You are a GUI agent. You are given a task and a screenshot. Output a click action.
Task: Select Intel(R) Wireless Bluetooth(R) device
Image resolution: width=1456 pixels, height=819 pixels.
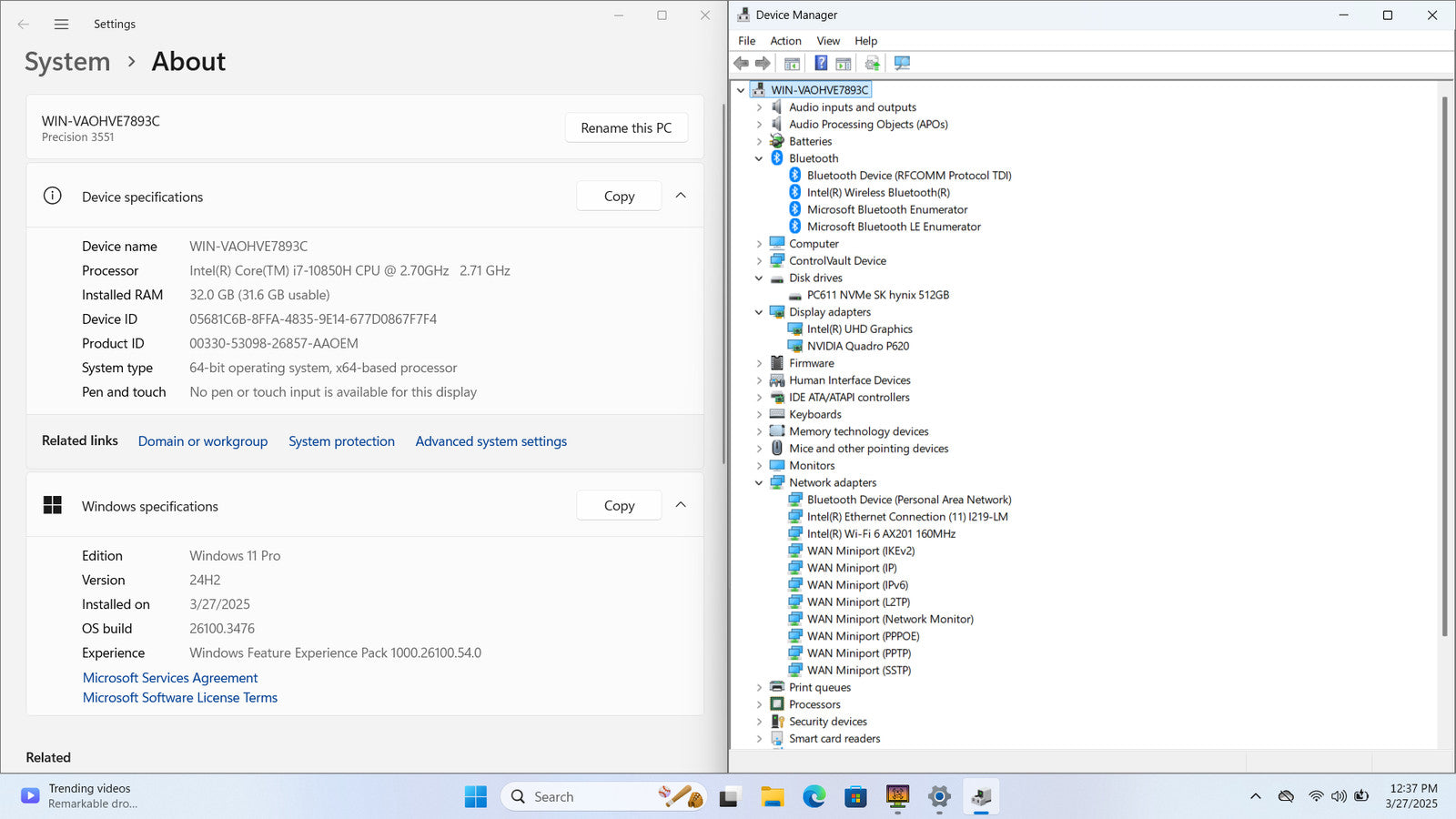coord(878,192)
